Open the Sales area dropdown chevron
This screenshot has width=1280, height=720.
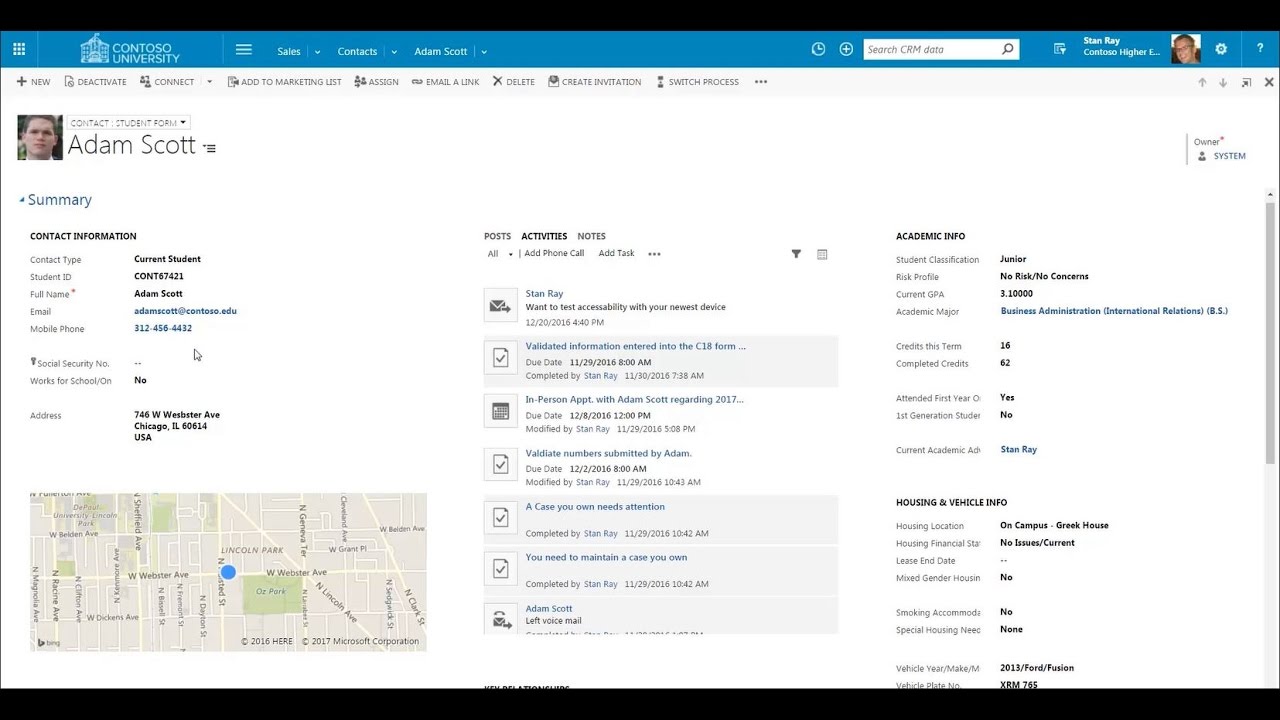[317, 51]
